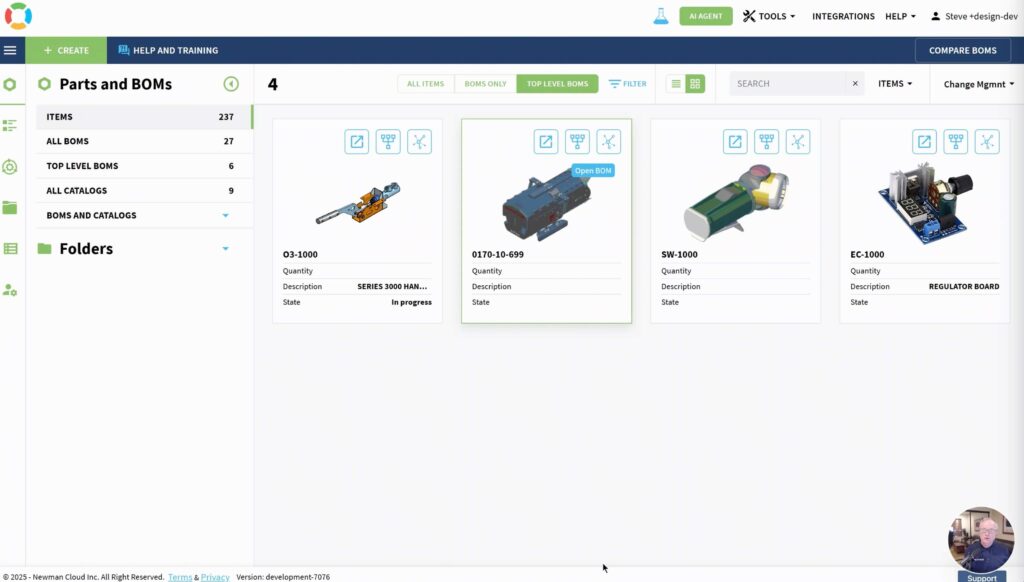Click the green Folders icon
The width and height of the screenshot is (1024, 582).
pyautogui.click(x=44, y=249)
